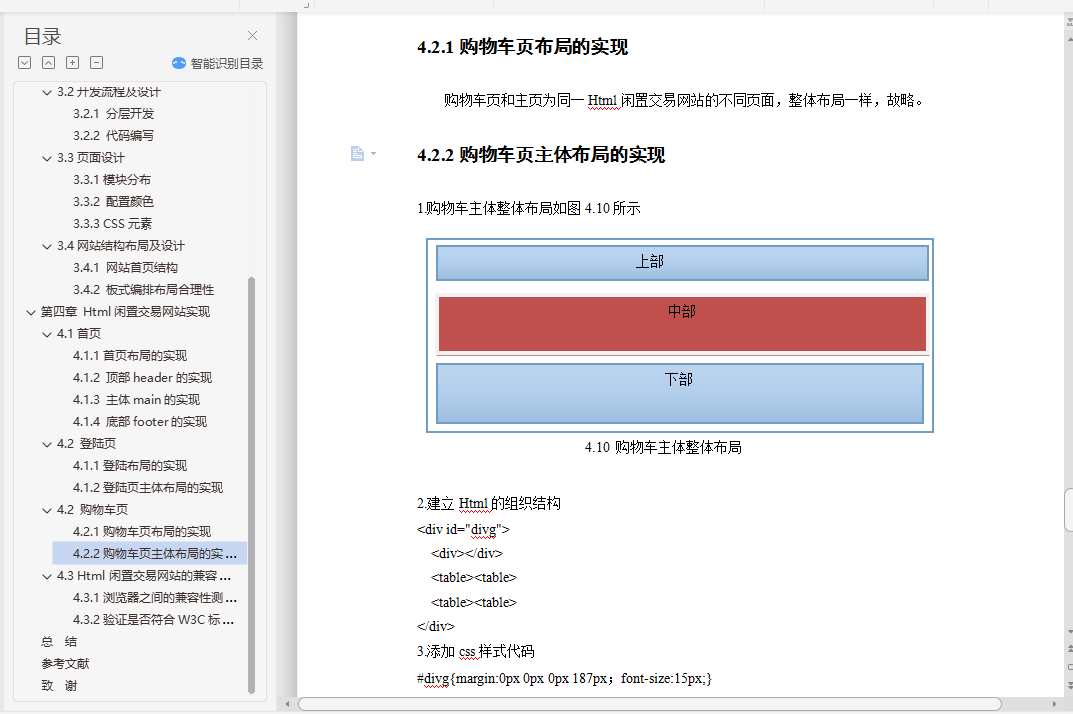This screenshot has height=714, width=1073.
Task: Click the blue cloud icon beside 智能识别目录
Action: [179, 63]
